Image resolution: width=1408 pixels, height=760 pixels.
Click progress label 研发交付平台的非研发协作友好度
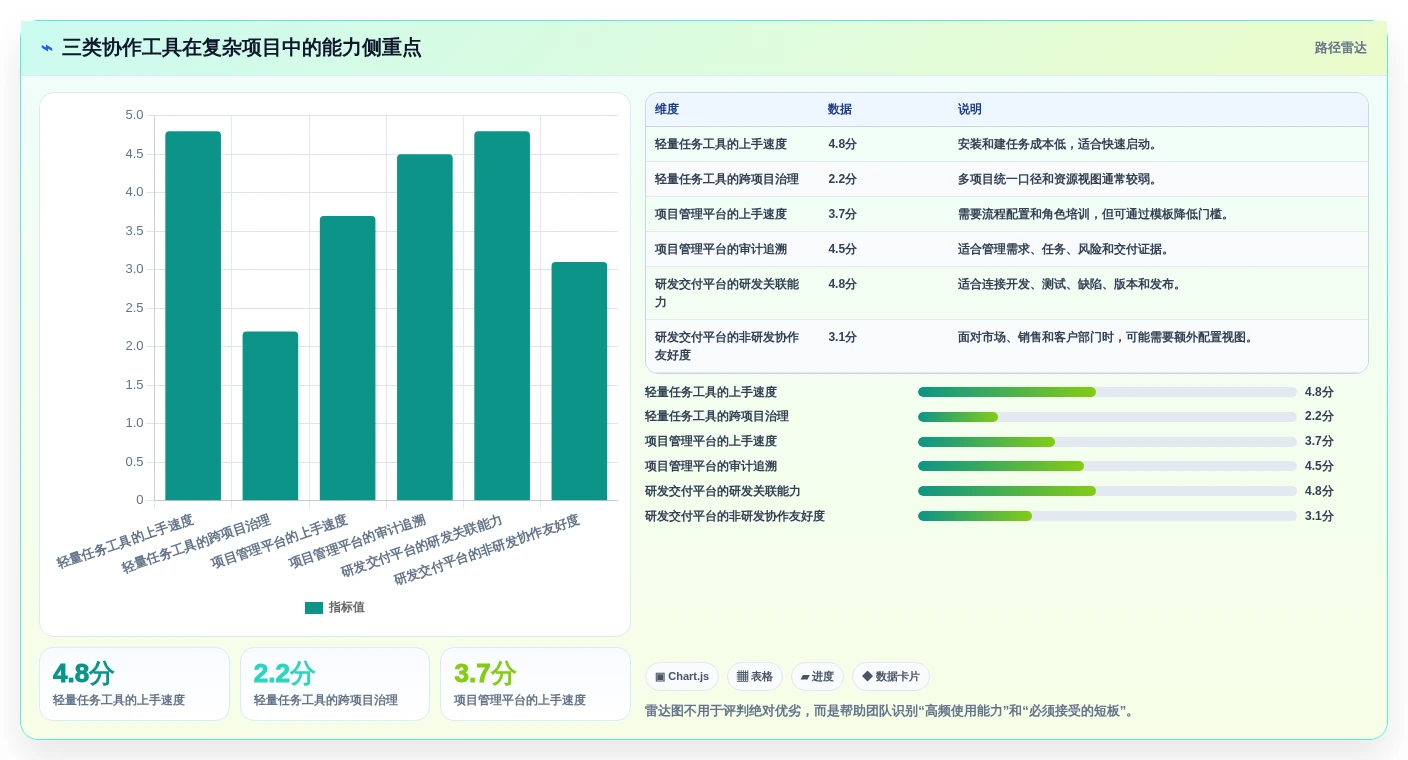pyautogui.click(x=735, y=516)
